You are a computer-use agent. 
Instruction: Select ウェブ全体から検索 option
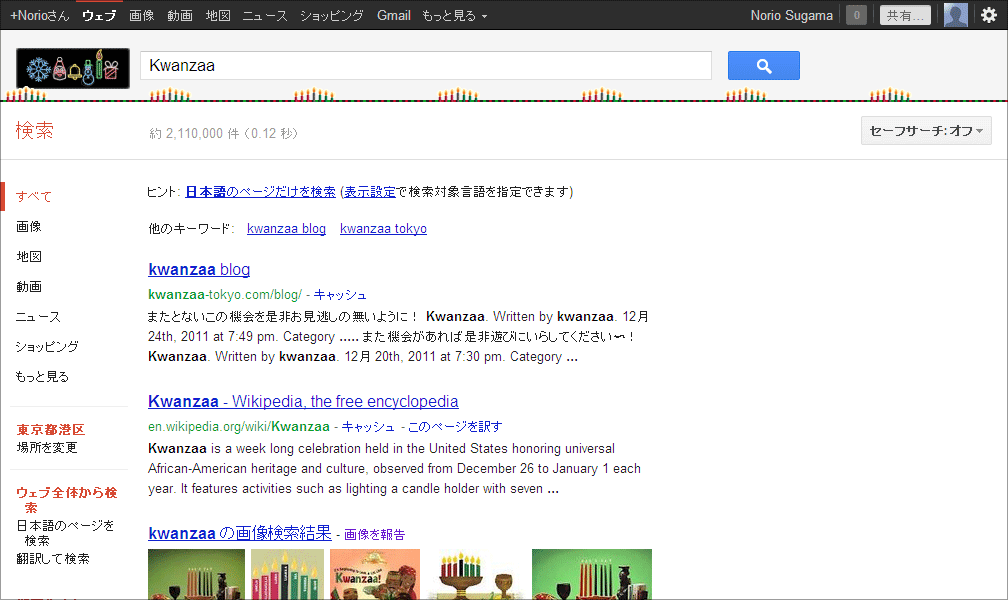pyautogui.click(x=66, y=500)
